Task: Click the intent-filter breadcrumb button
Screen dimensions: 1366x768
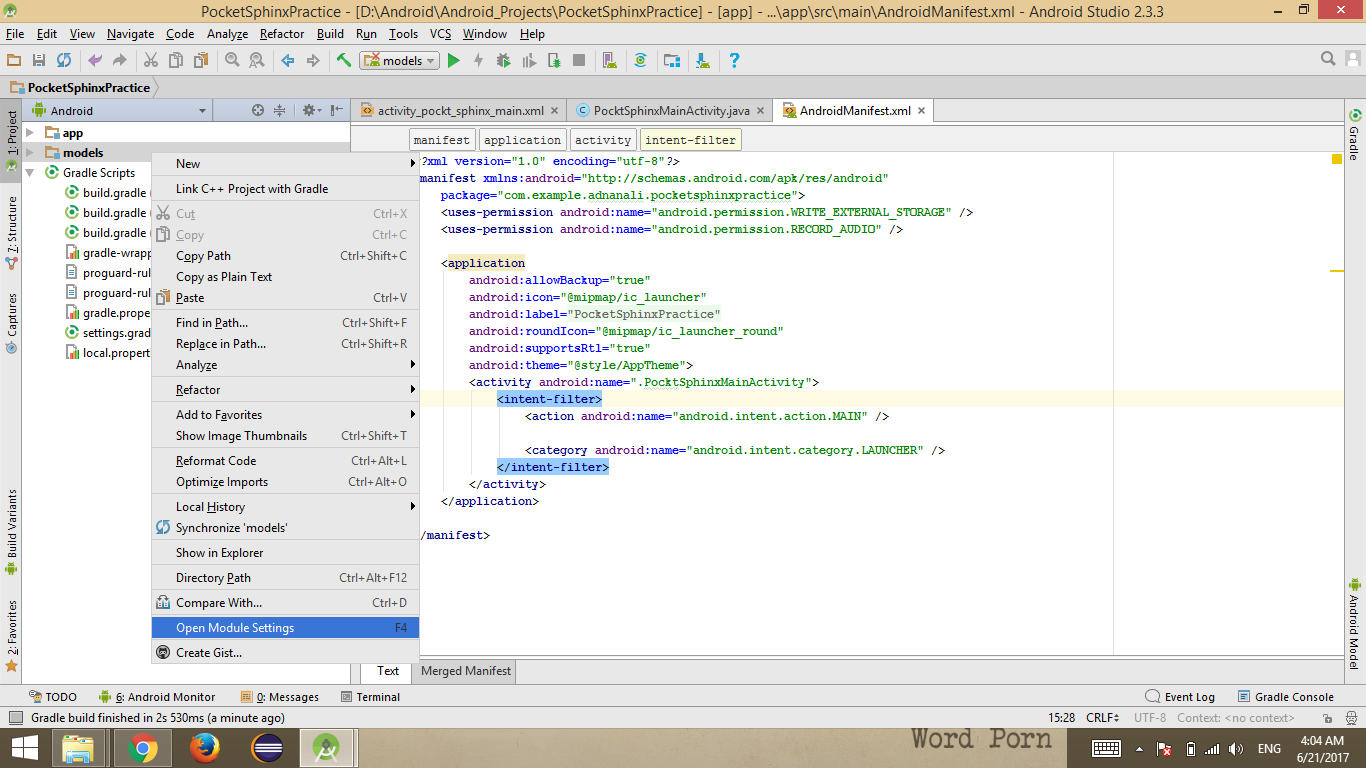Action: [x=690, y=140]
